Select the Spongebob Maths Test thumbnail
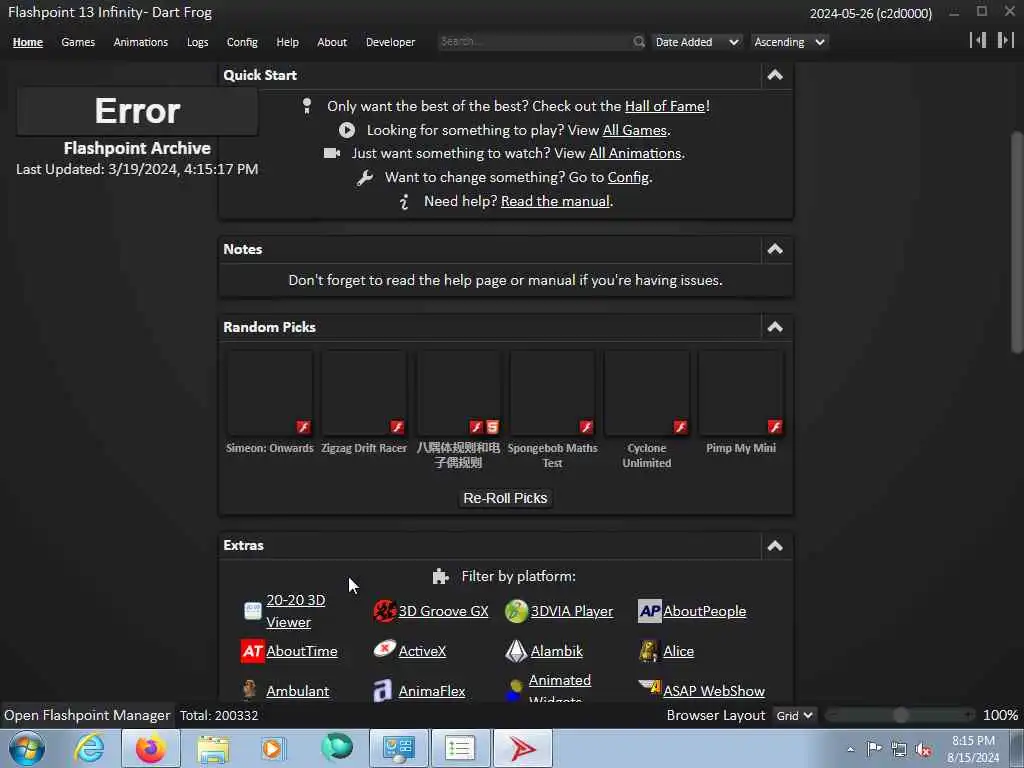Image resolution: width=1024 pixels, height=768 pixels. pyautogui.click(x=552, y=393)
